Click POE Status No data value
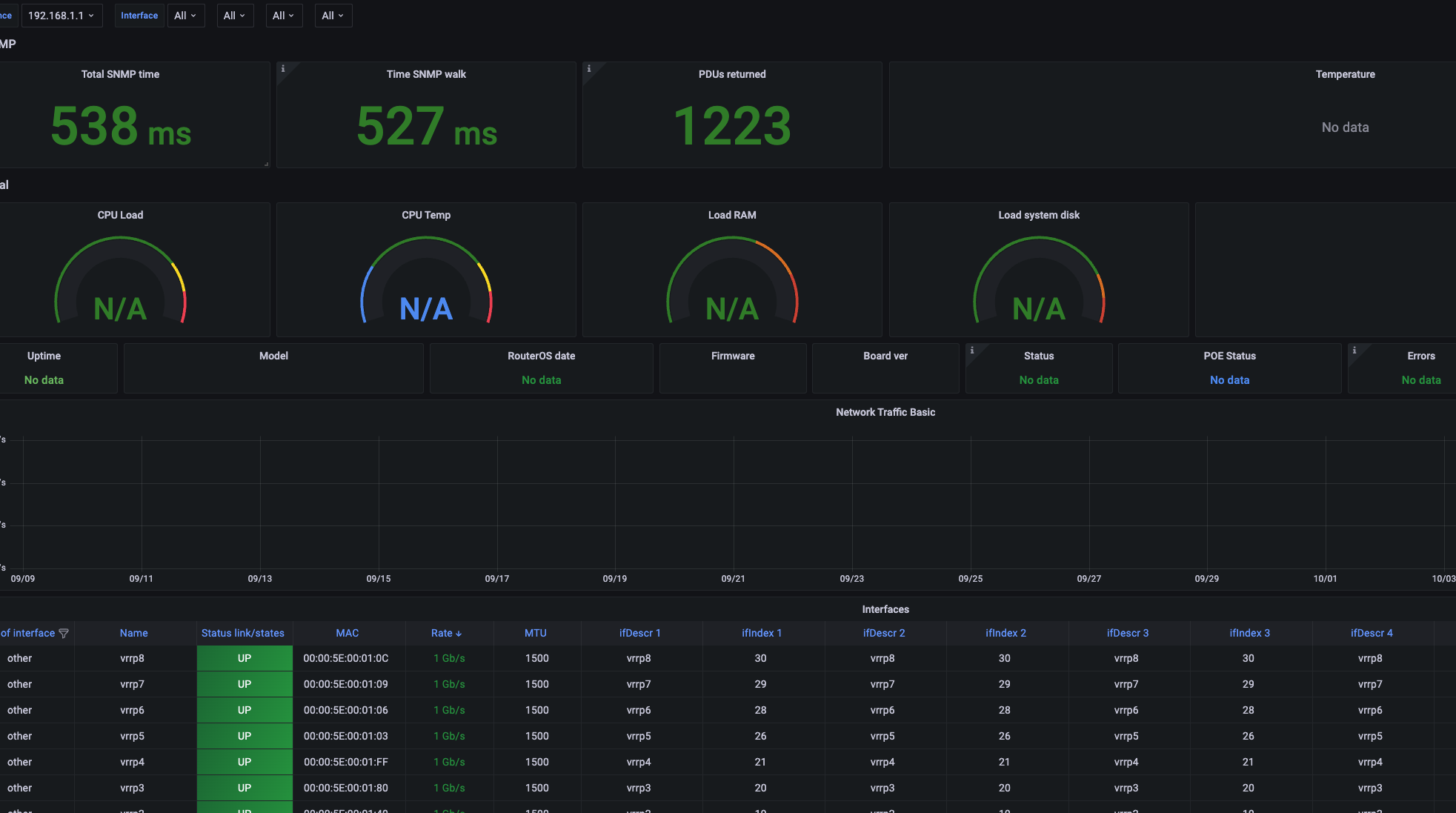Image resolution: width=1456 pixels, height=813 pixels. pos(1229,380)
